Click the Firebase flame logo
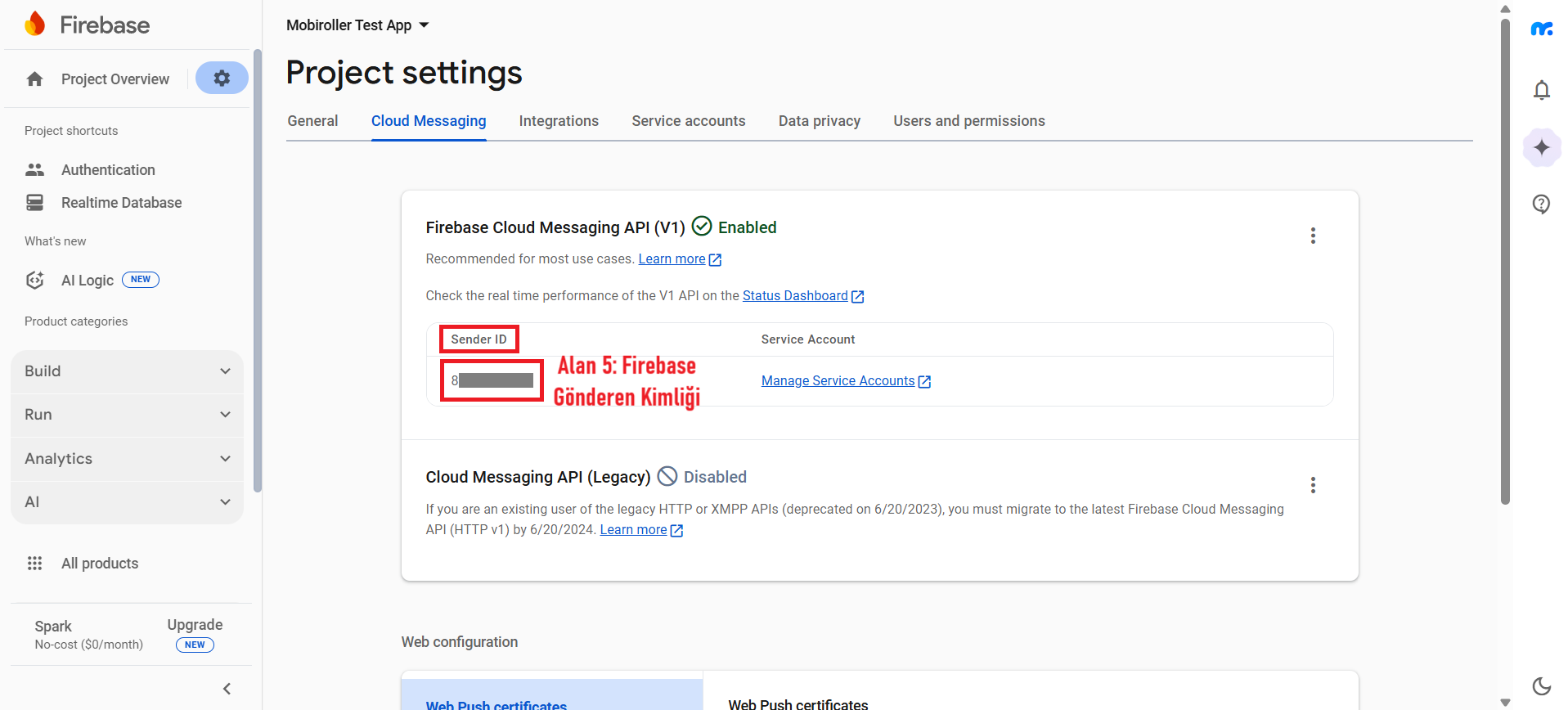 pos(34,25)
